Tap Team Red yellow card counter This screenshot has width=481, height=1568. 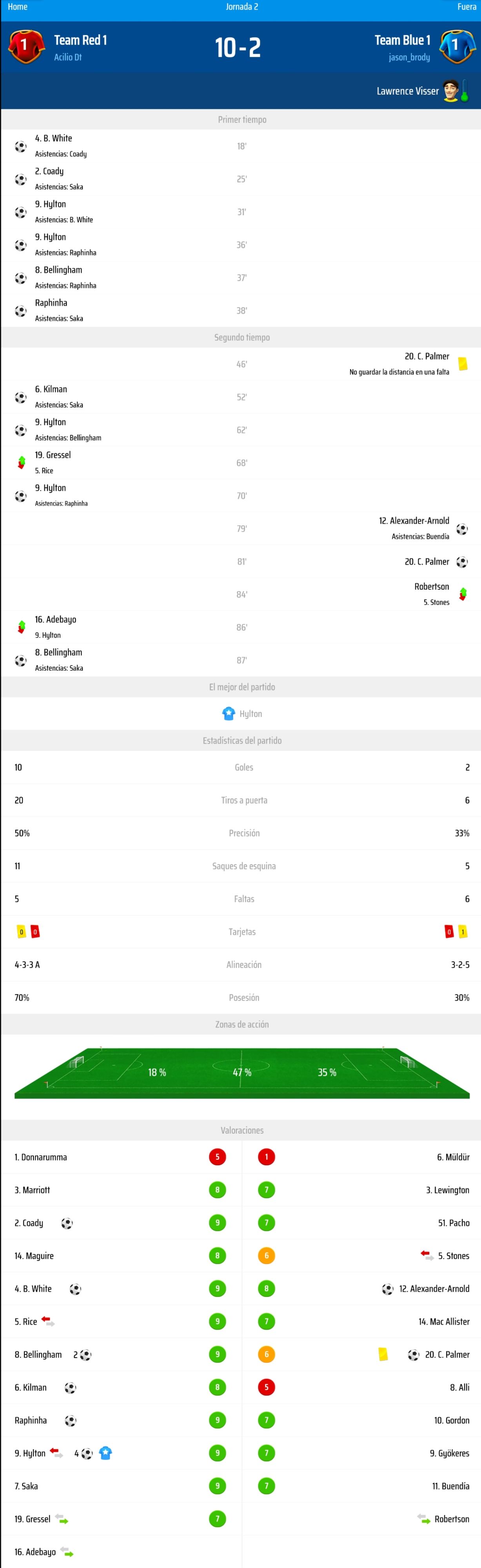(x=21, y=932)
